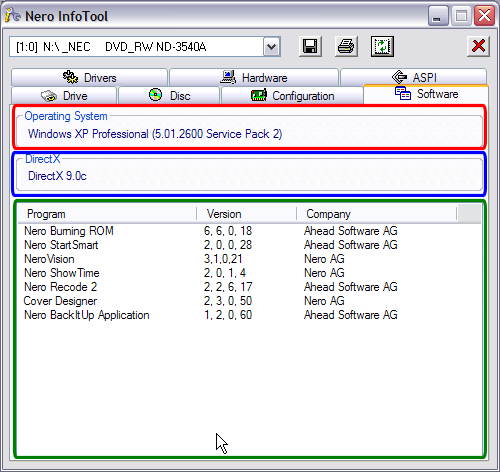Switch to the Hardware tab
Image resolution: width=500 pixels, height=472 pixels.
[x=254, y=78]
